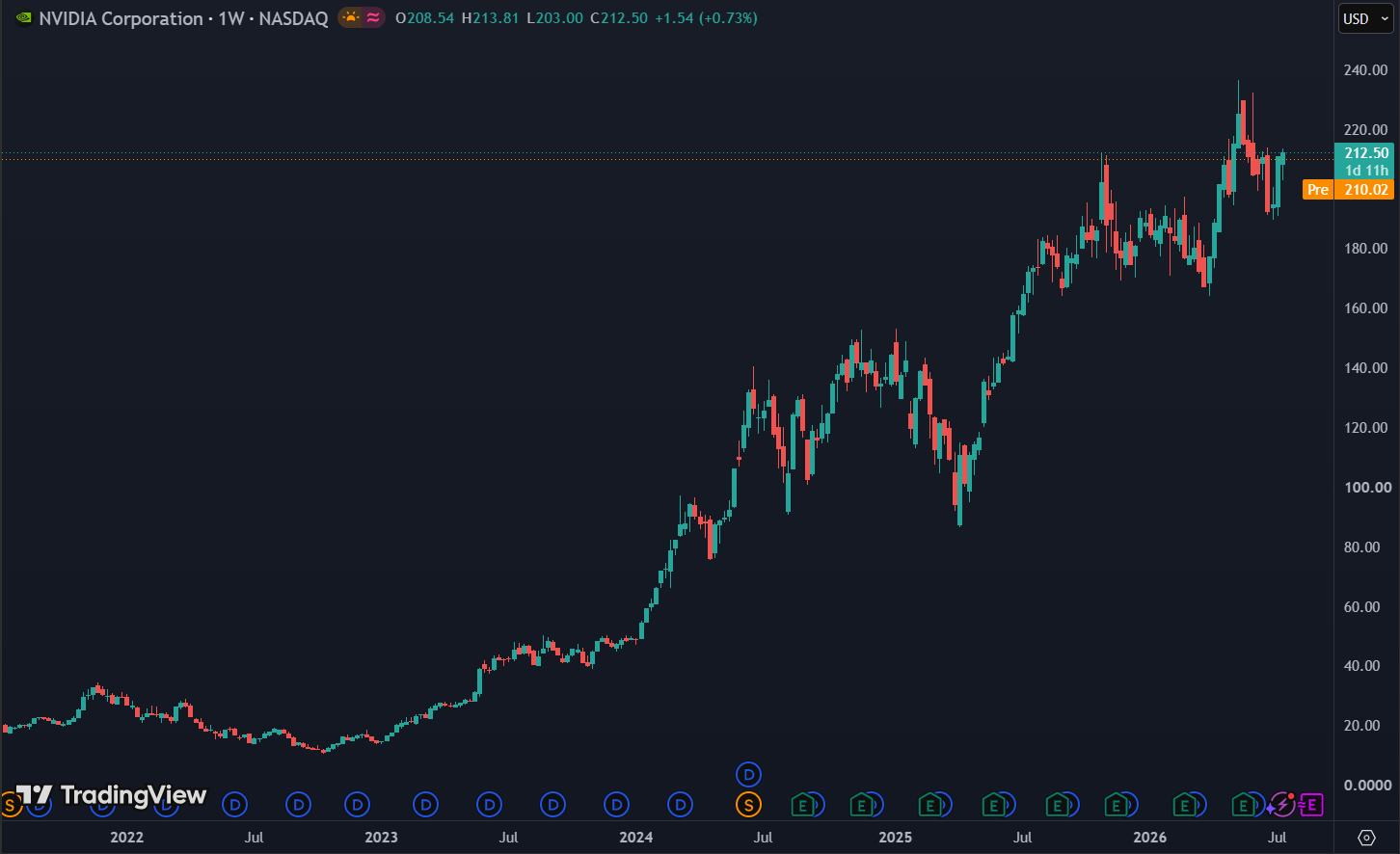Click the 2025 year label on time axis
Image resolution: width=1400 pixels, height=854 pixels.
(896, 838)
